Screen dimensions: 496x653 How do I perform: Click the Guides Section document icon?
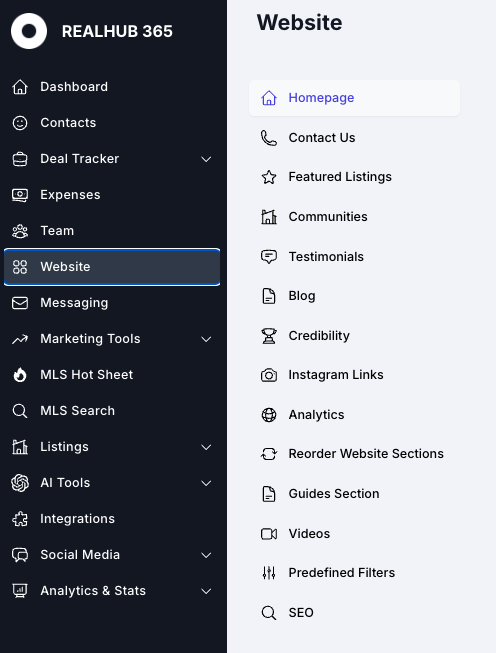pos(269,494)
